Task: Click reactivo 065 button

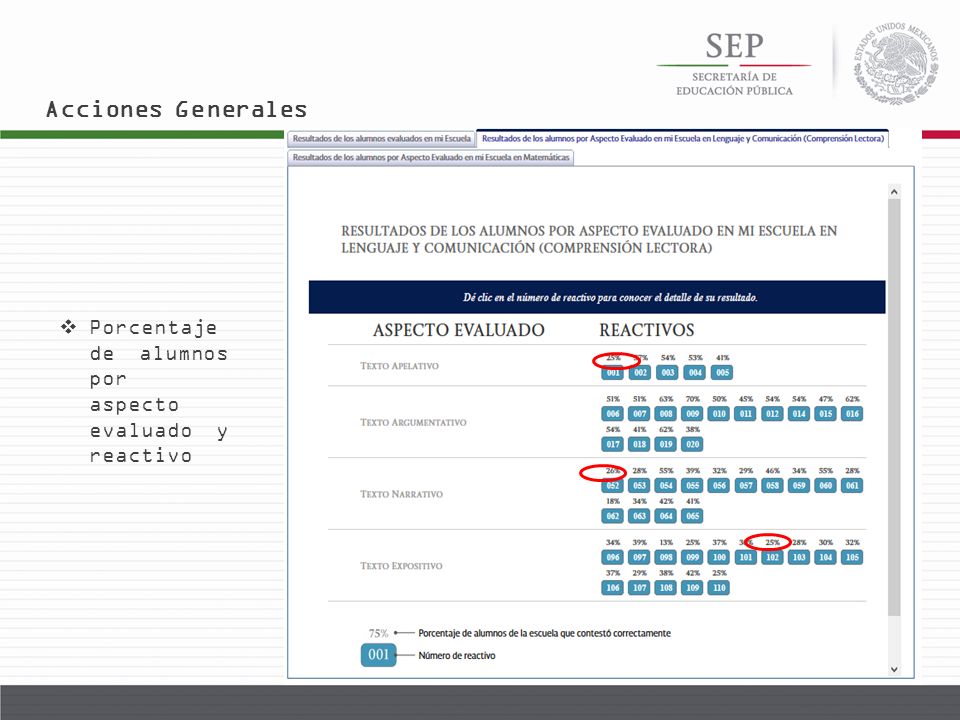Action: pyautogui.click(x=692, y=516)
